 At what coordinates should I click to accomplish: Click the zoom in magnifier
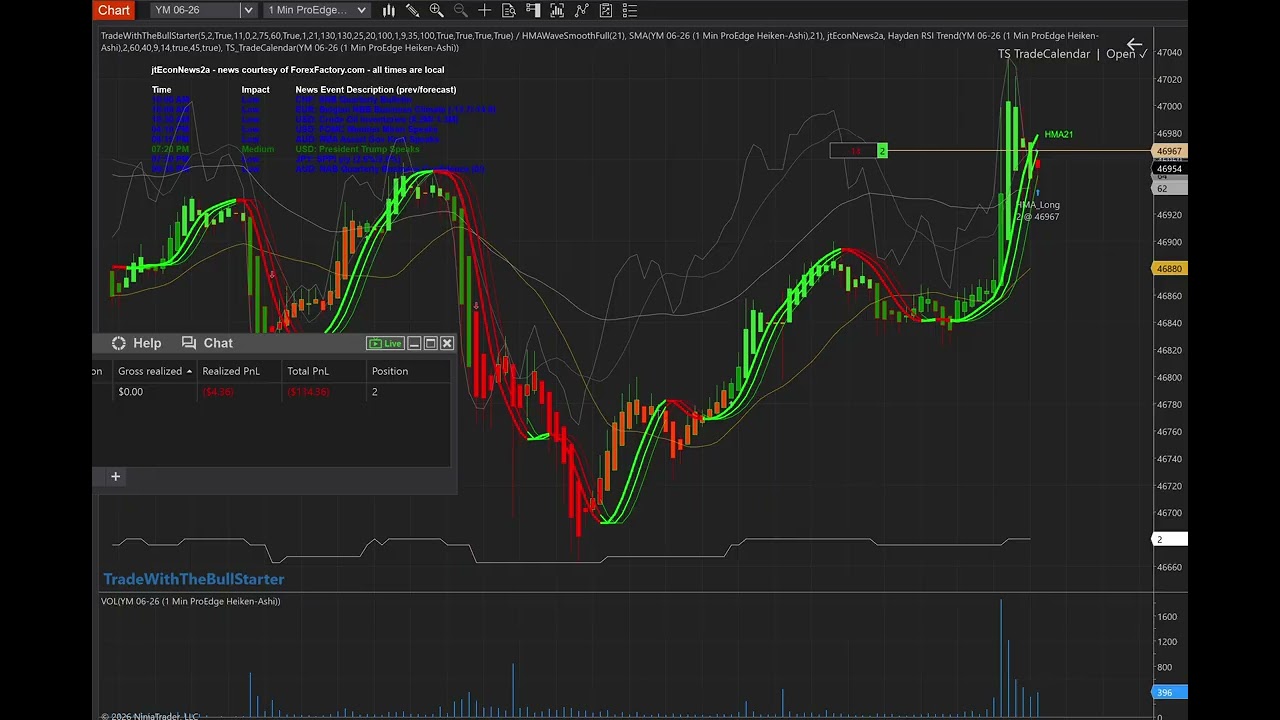click(x=436, y=10)
